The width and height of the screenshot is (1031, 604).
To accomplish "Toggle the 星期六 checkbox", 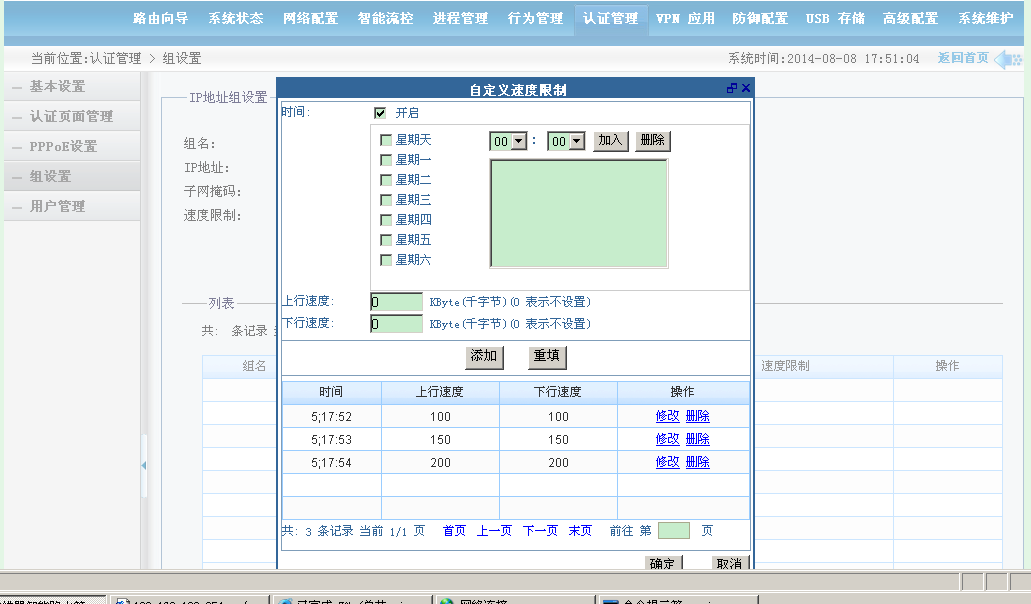I will pyautogui.click(x=386, y=260).
